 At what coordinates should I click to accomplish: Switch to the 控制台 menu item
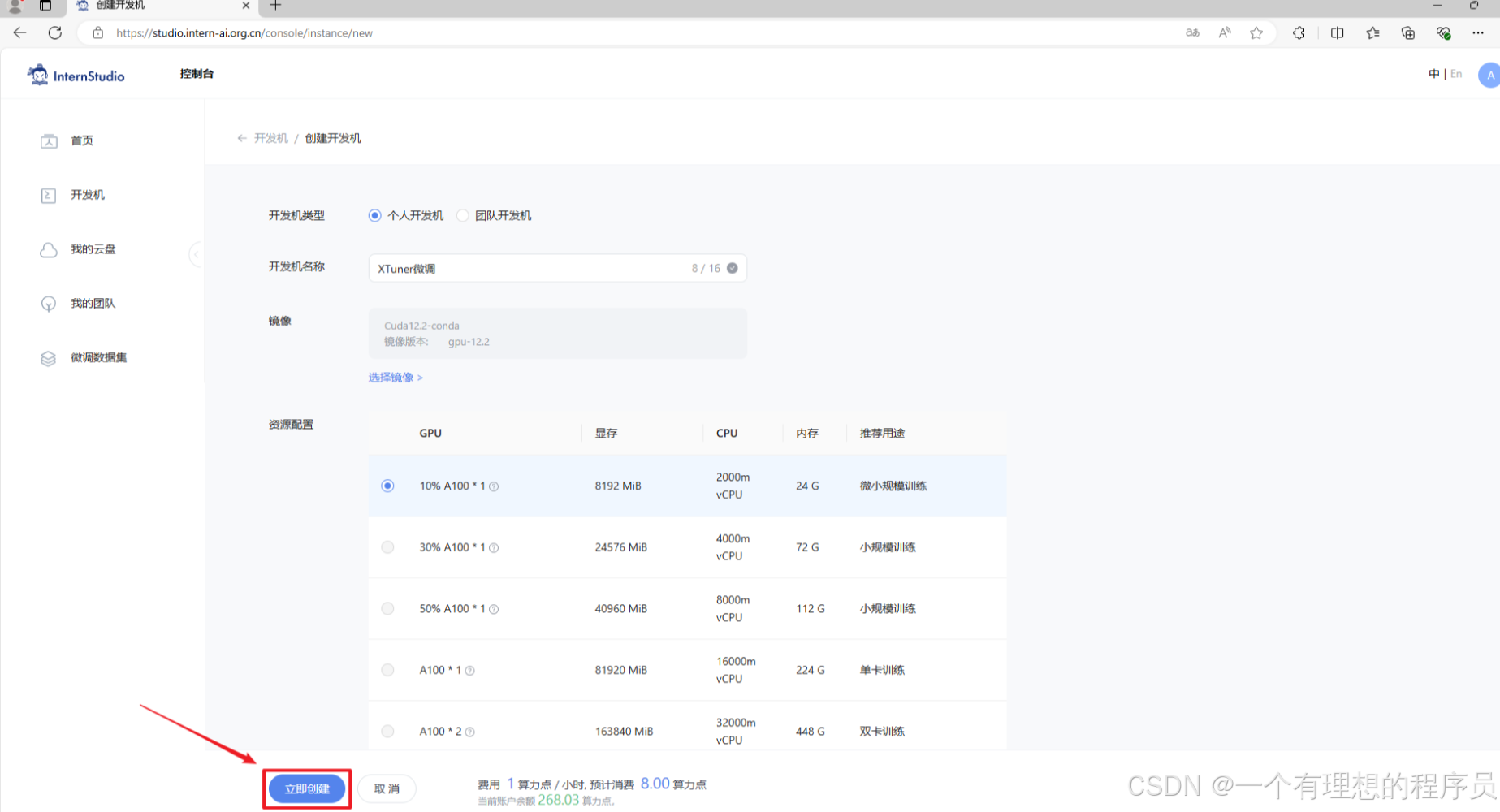point(196,73)
